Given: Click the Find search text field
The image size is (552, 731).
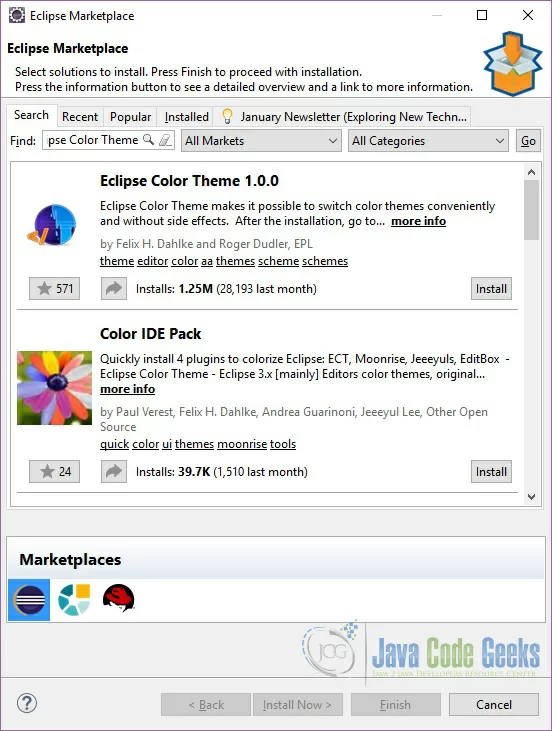Looking at the screenshot, I should click(95, 140).
